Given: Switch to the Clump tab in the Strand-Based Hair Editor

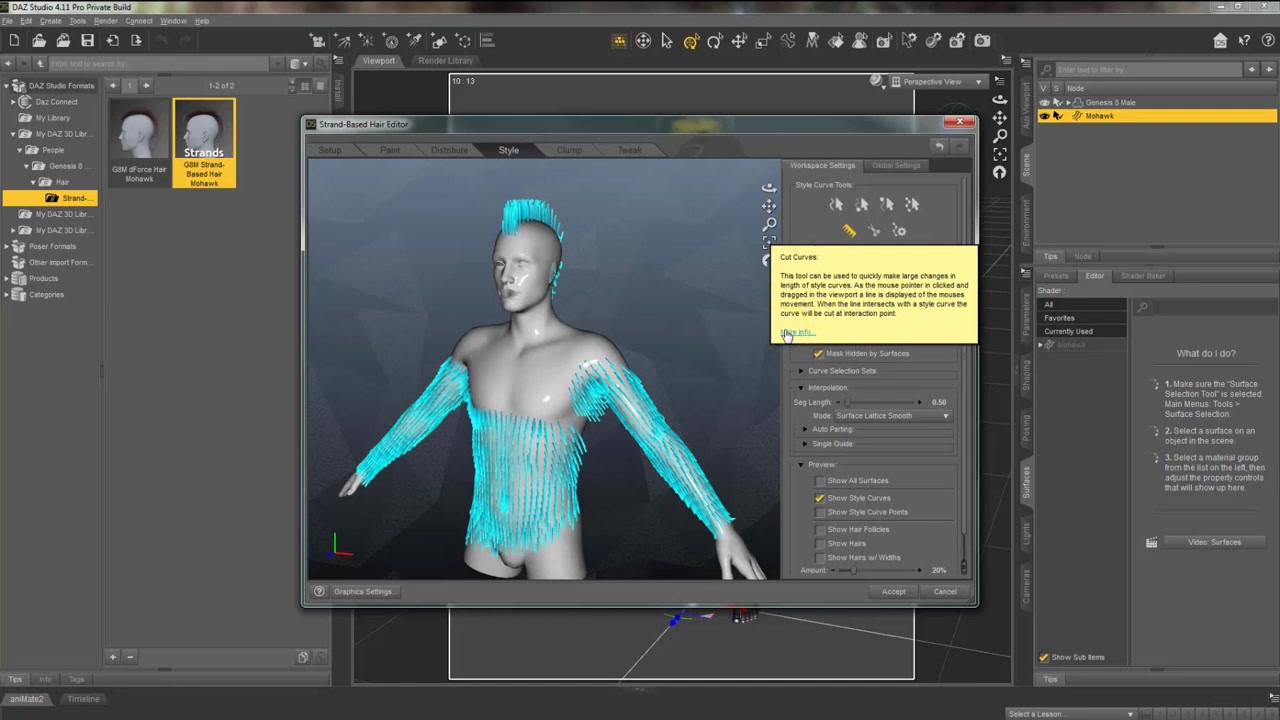Looking at the screenshot, I should tap(569, 150).
